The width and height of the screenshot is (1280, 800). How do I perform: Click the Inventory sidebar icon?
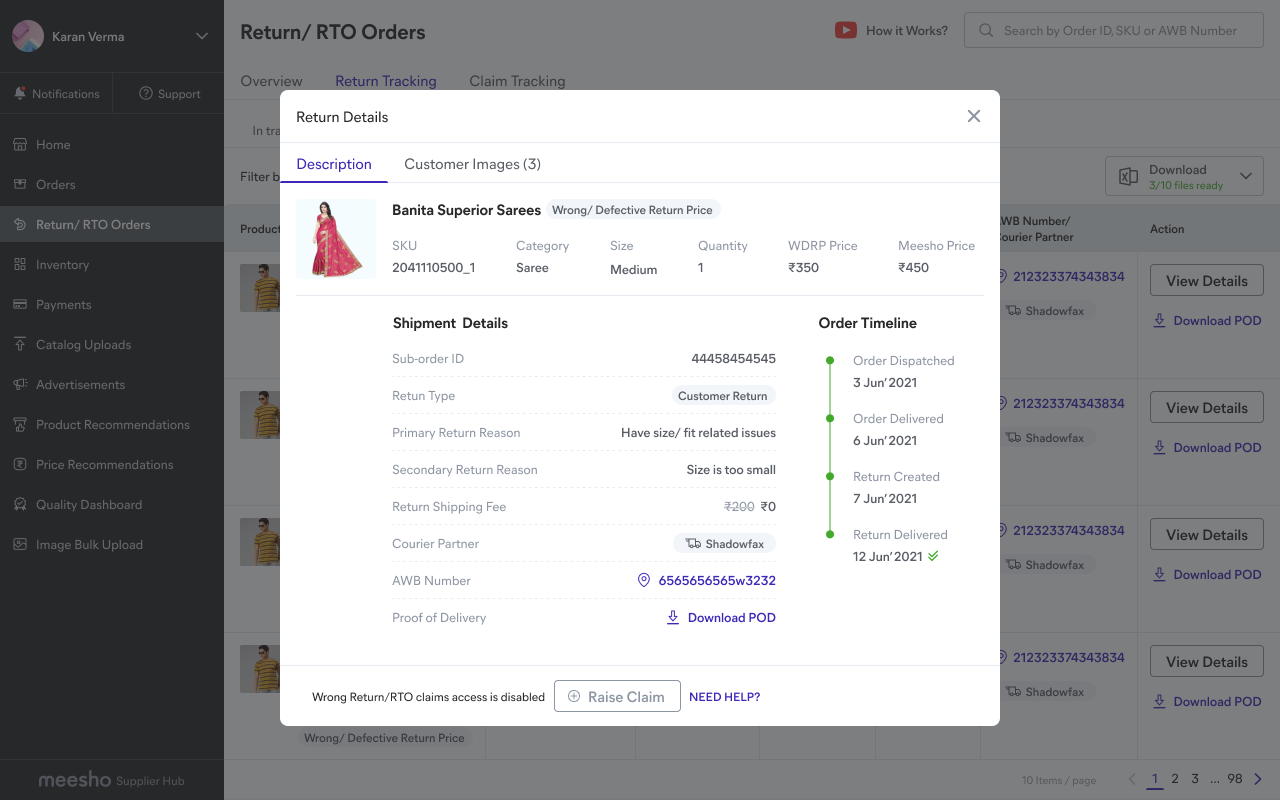point(20,264)
